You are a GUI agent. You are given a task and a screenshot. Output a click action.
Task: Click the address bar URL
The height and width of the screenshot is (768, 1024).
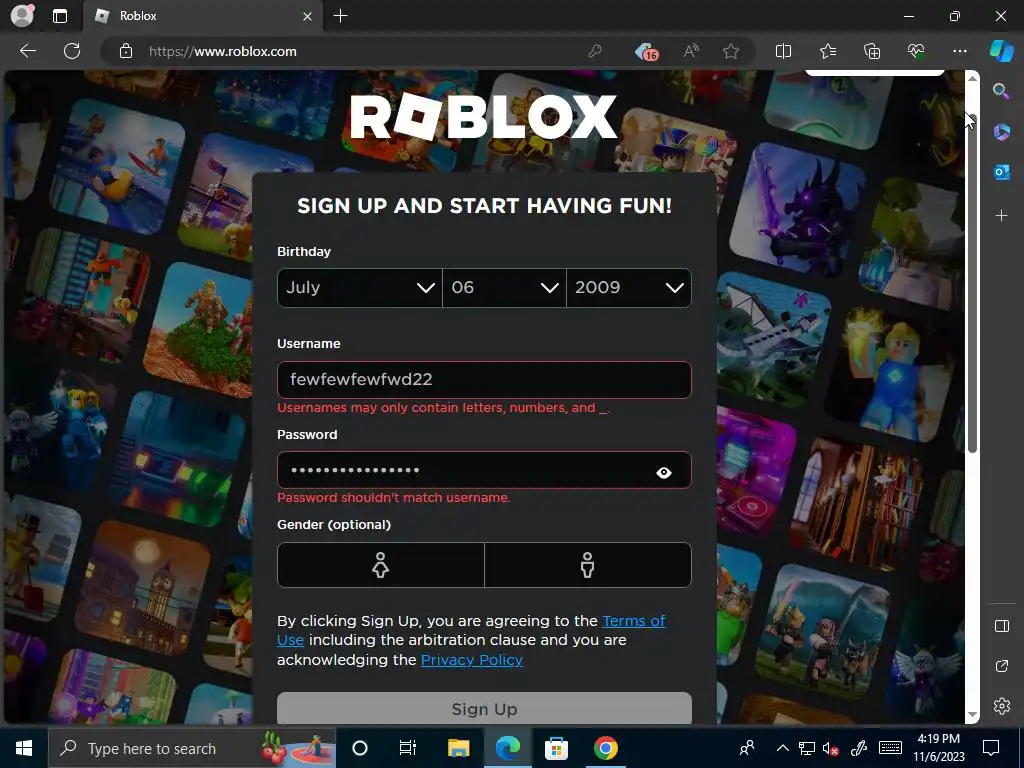(x=223, y=52)
